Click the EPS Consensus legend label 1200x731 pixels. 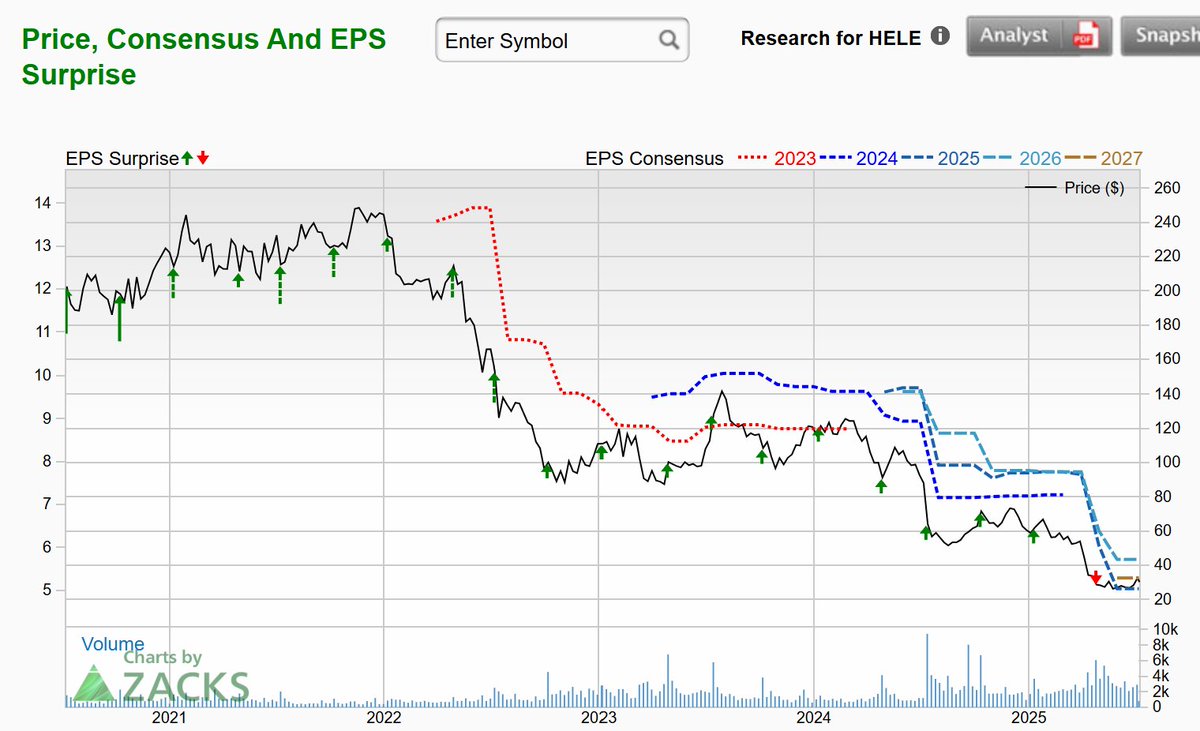click(x=655, y=158)
